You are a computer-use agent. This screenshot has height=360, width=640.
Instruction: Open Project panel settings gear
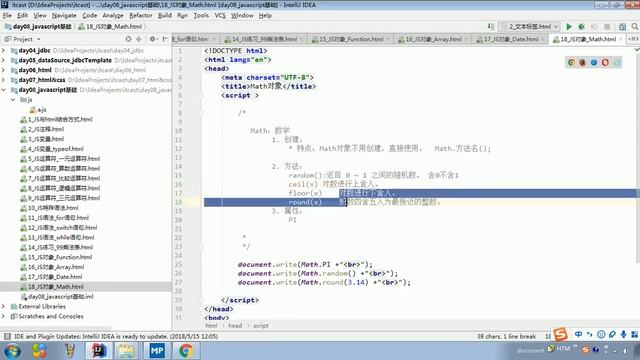coord(153,39)
